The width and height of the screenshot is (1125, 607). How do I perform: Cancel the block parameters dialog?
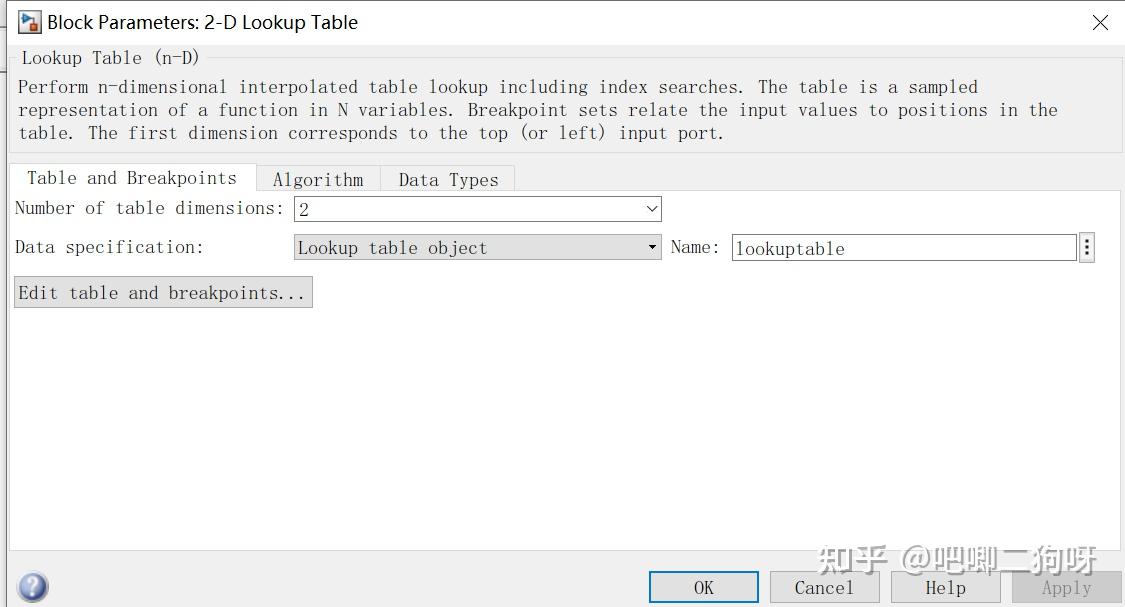click(824, 587)
